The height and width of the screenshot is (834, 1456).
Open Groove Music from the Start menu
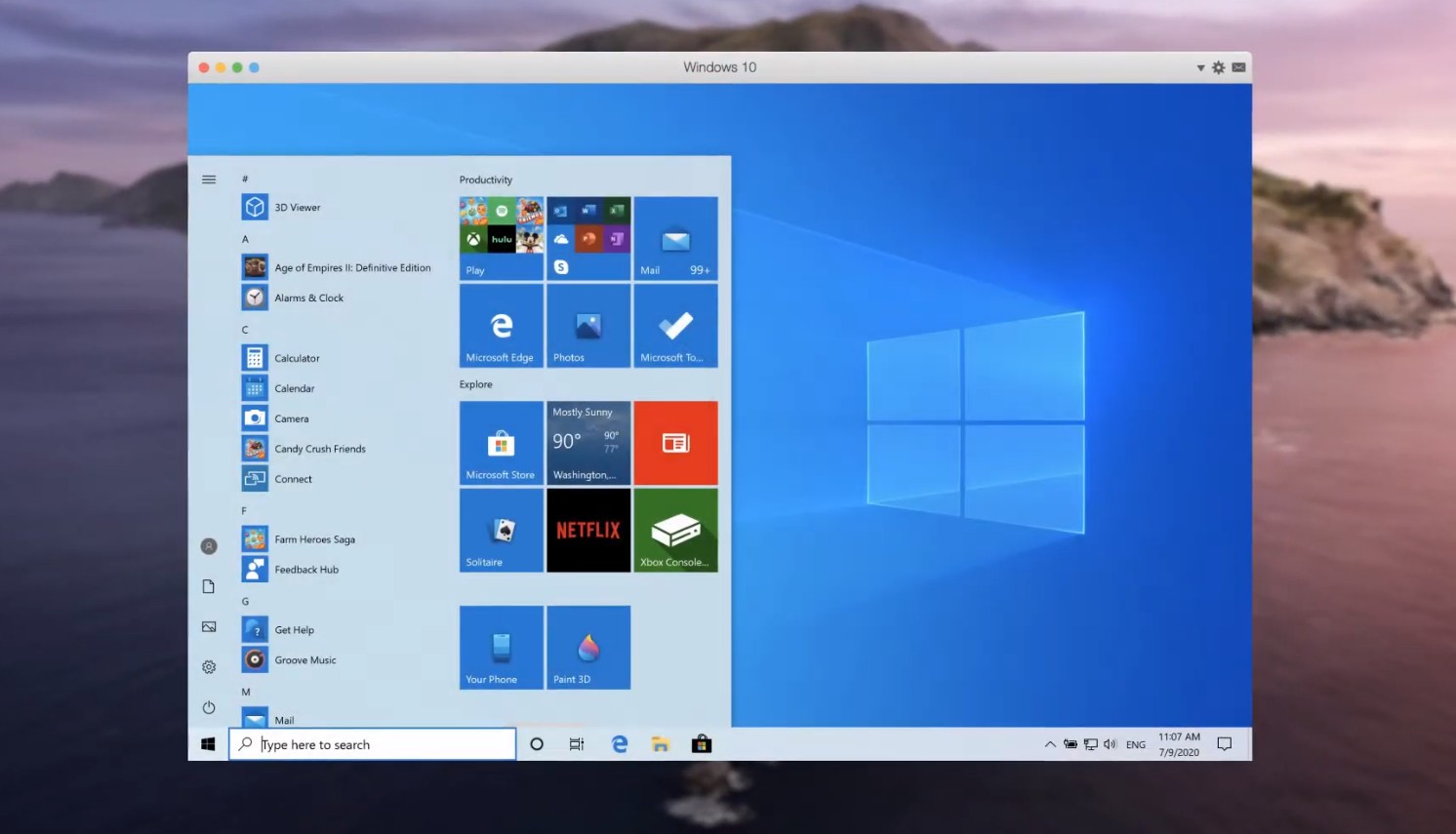pyautogui.click(x=305, y=659)
